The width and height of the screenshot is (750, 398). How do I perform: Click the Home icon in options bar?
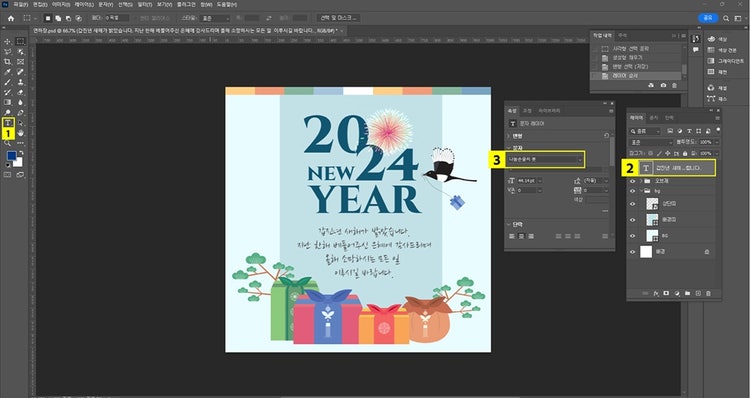(x=11, y=18)
